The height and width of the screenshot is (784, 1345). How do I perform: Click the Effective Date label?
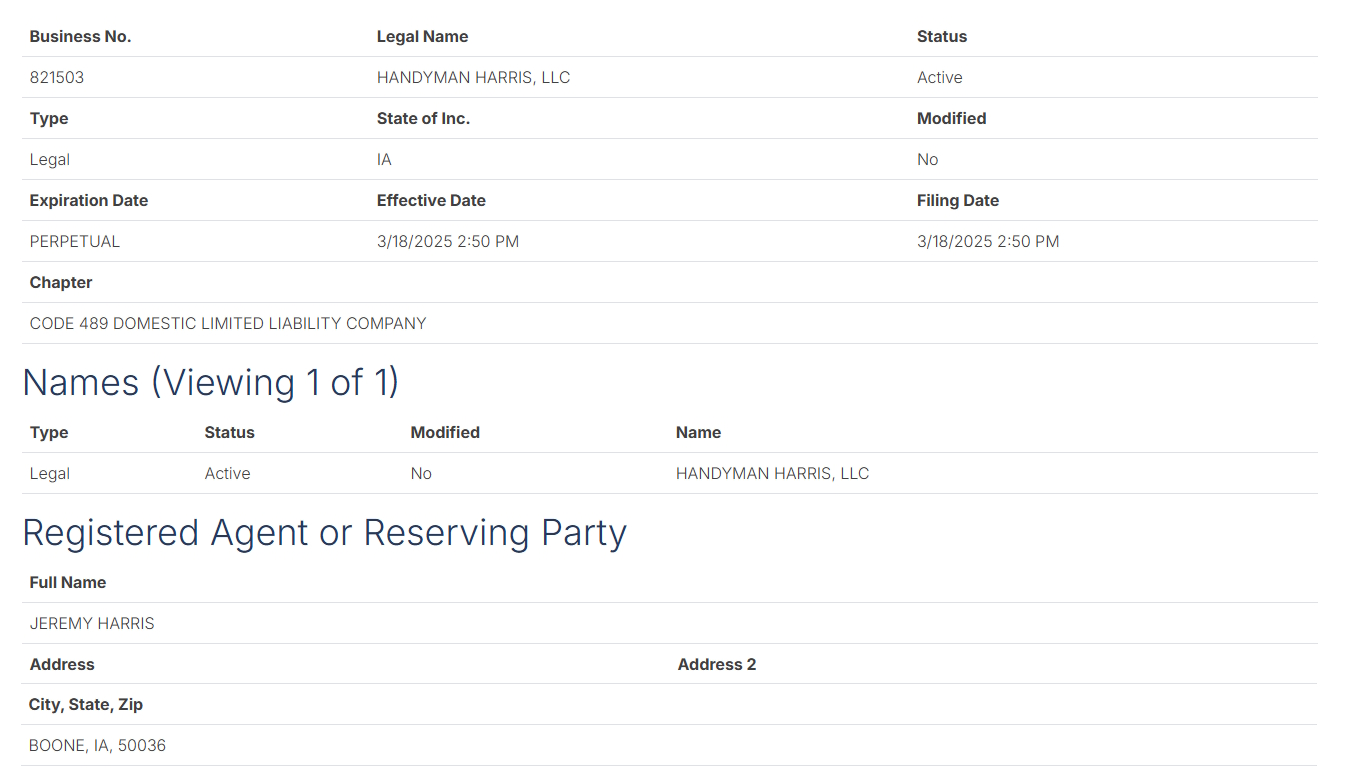click(431, 200)
